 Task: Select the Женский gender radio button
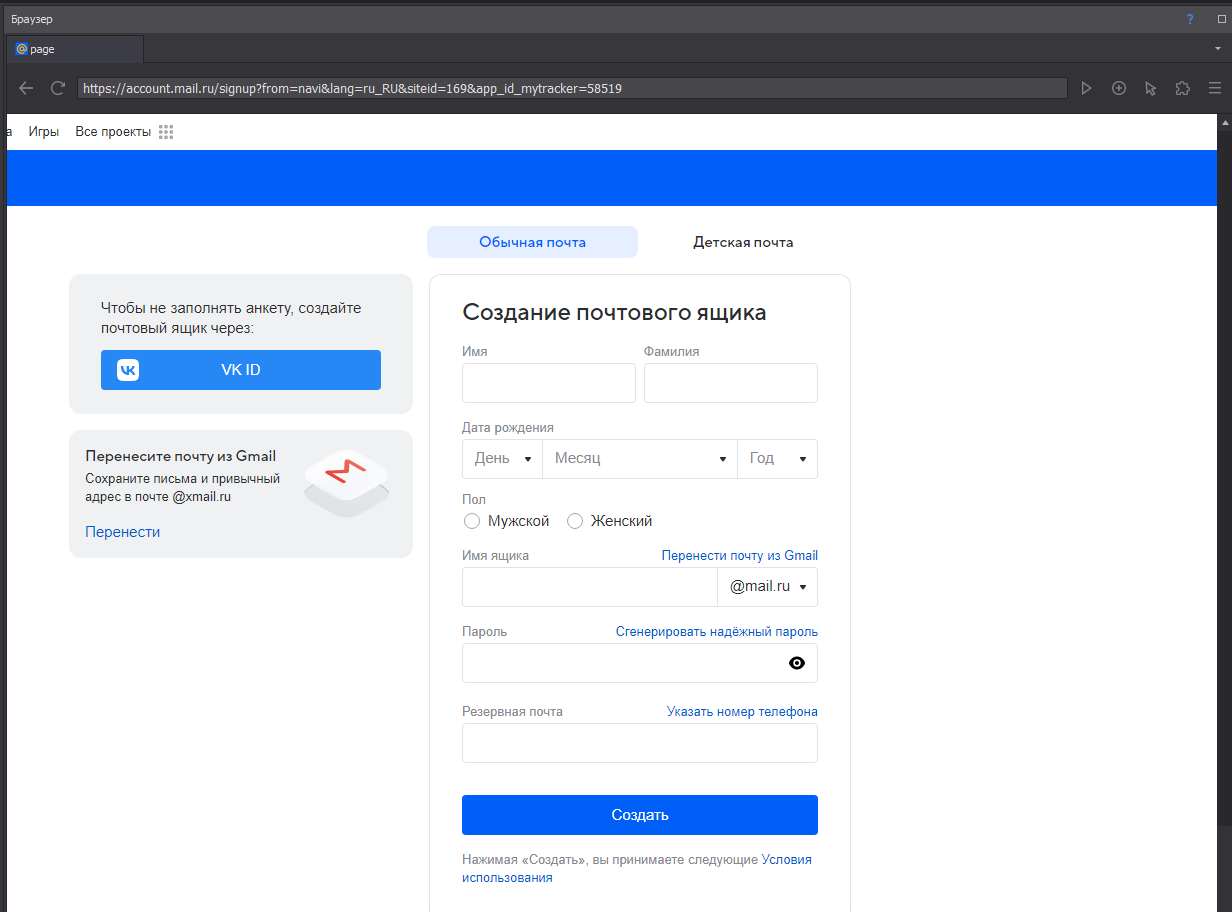coord(575,521)
